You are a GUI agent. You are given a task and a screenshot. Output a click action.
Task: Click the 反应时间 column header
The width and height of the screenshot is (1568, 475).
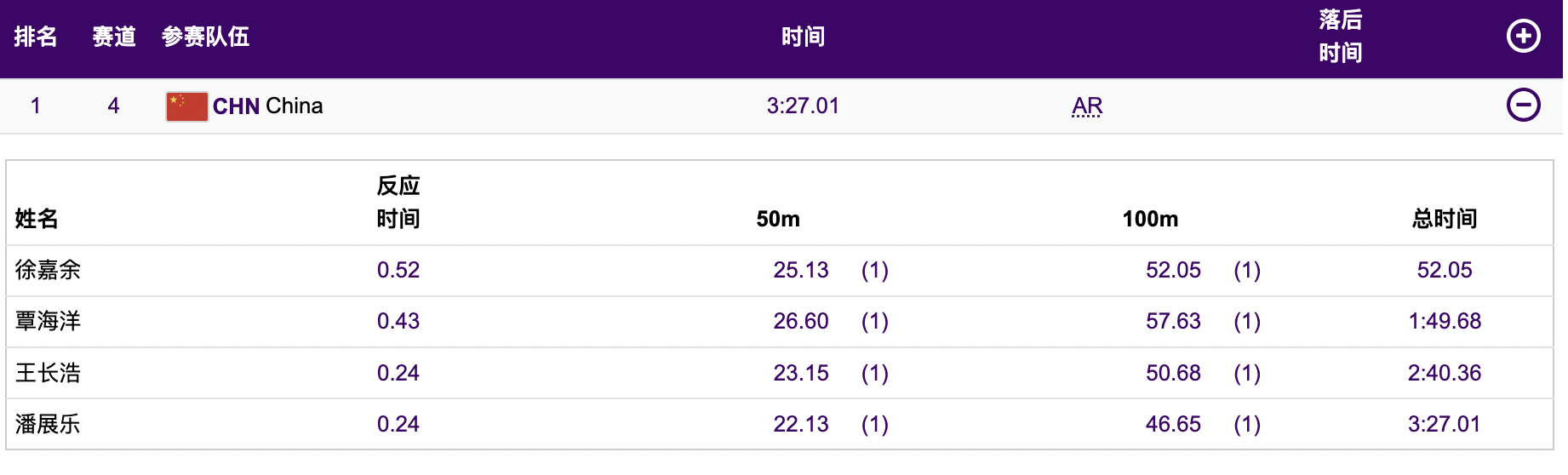[x=398, y=203]
